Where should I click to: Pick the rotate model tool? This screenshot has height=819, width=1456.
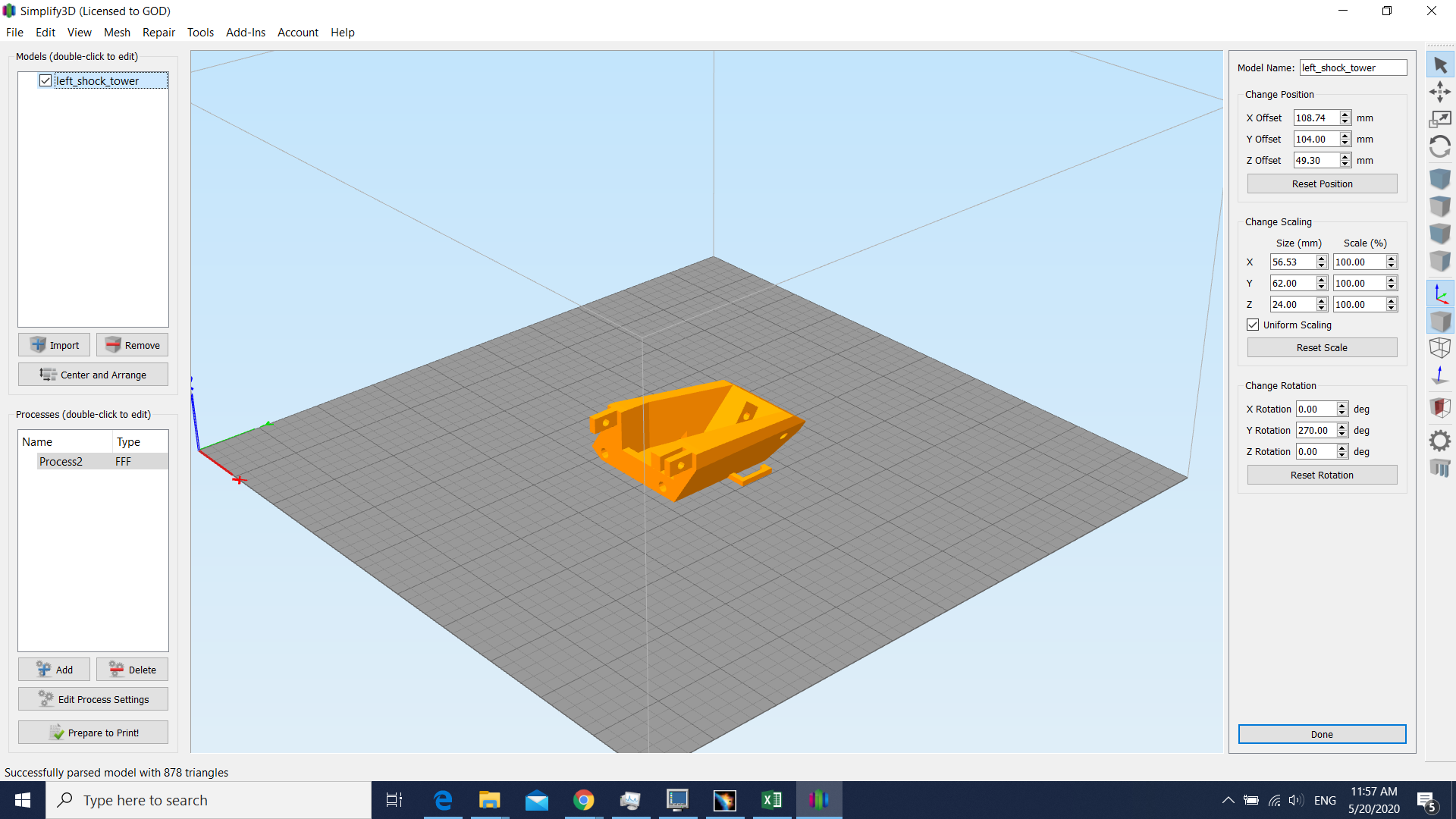coord(1440,146)
